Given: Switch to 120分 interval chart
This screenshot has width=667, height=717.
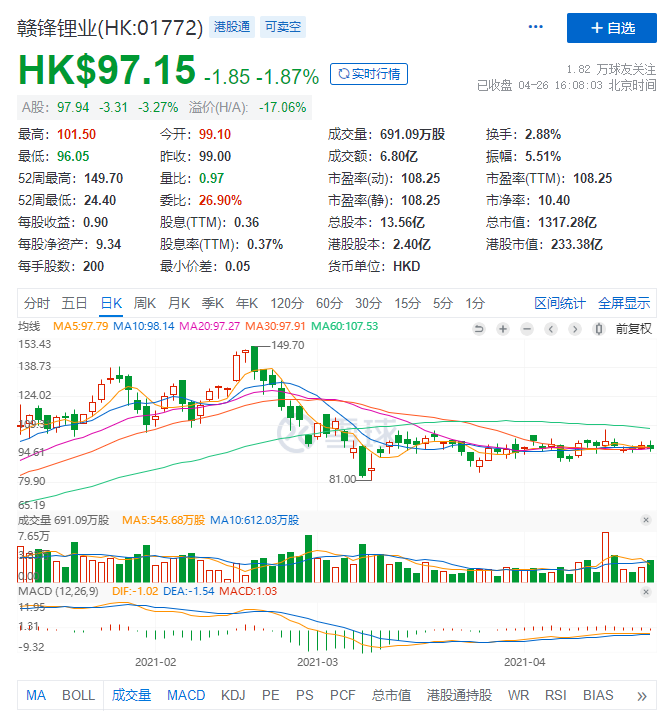Looking at the screenshot, I should (287, 303).
